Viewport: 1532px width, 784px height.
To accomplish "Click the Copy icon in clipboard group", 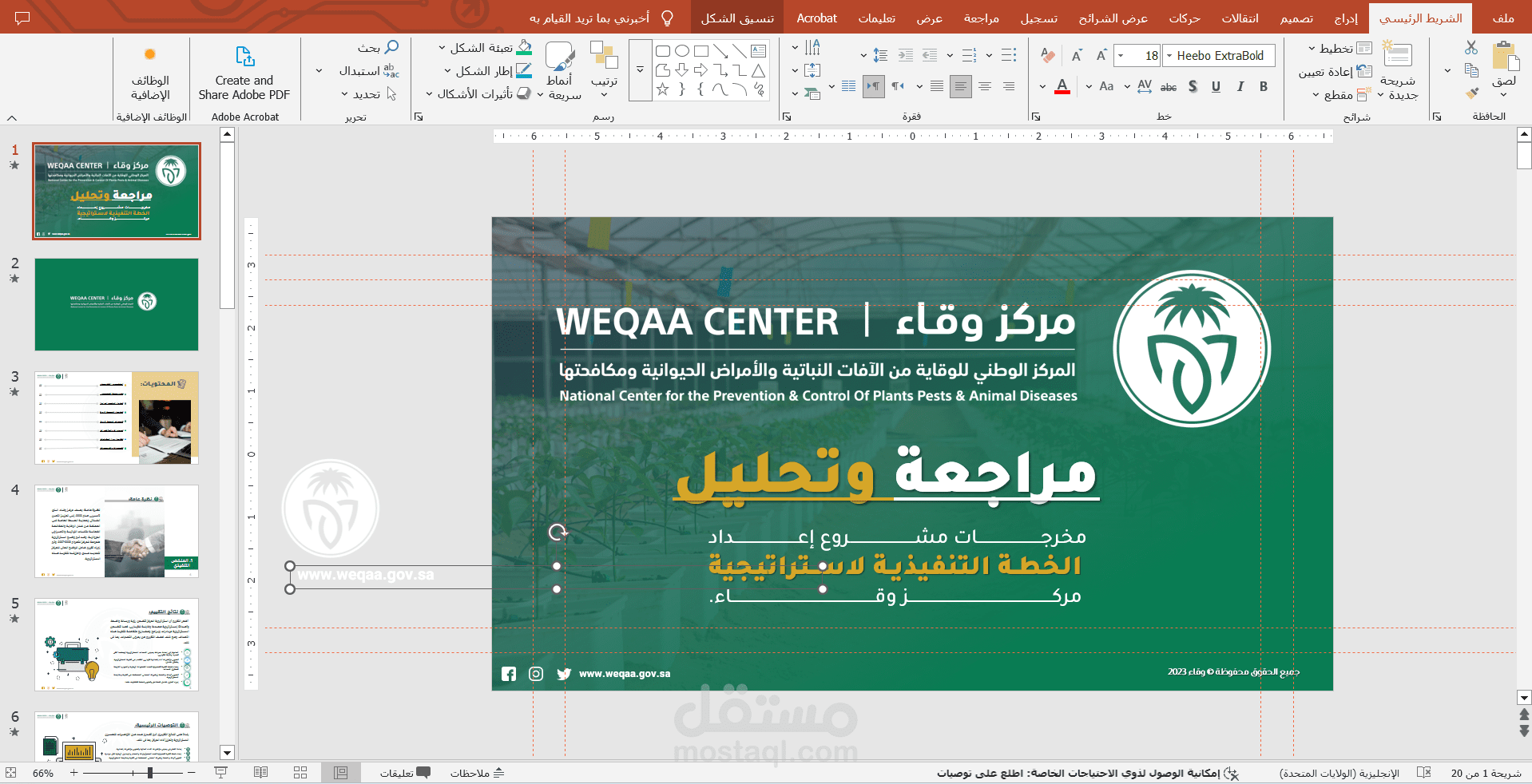I will click(x=1471, y=70).
